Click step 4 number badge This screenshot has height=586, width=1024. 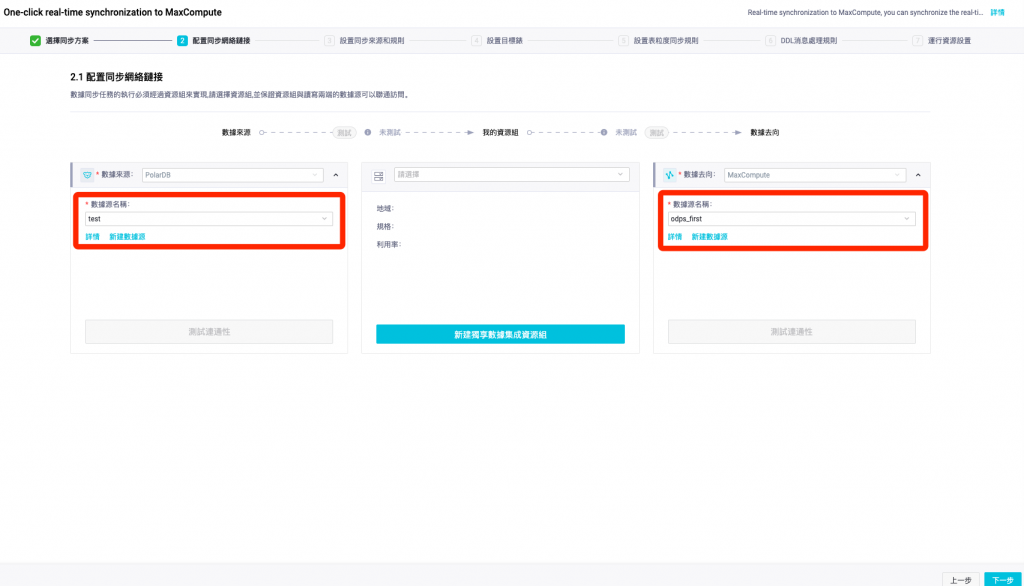click(476, 41)
